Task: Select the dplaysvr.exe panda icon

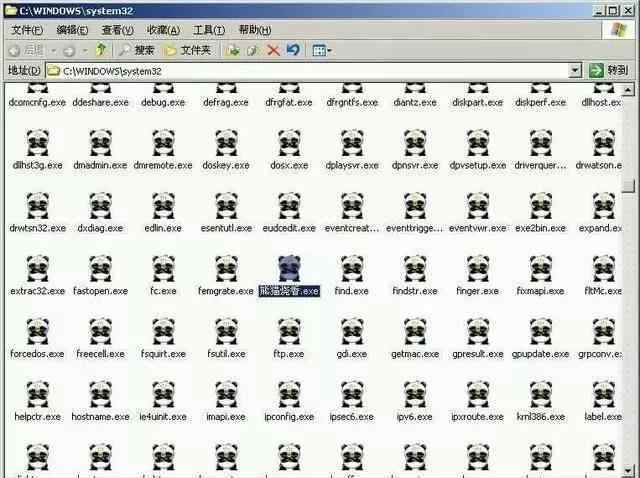Action: (x=352, y=143)
